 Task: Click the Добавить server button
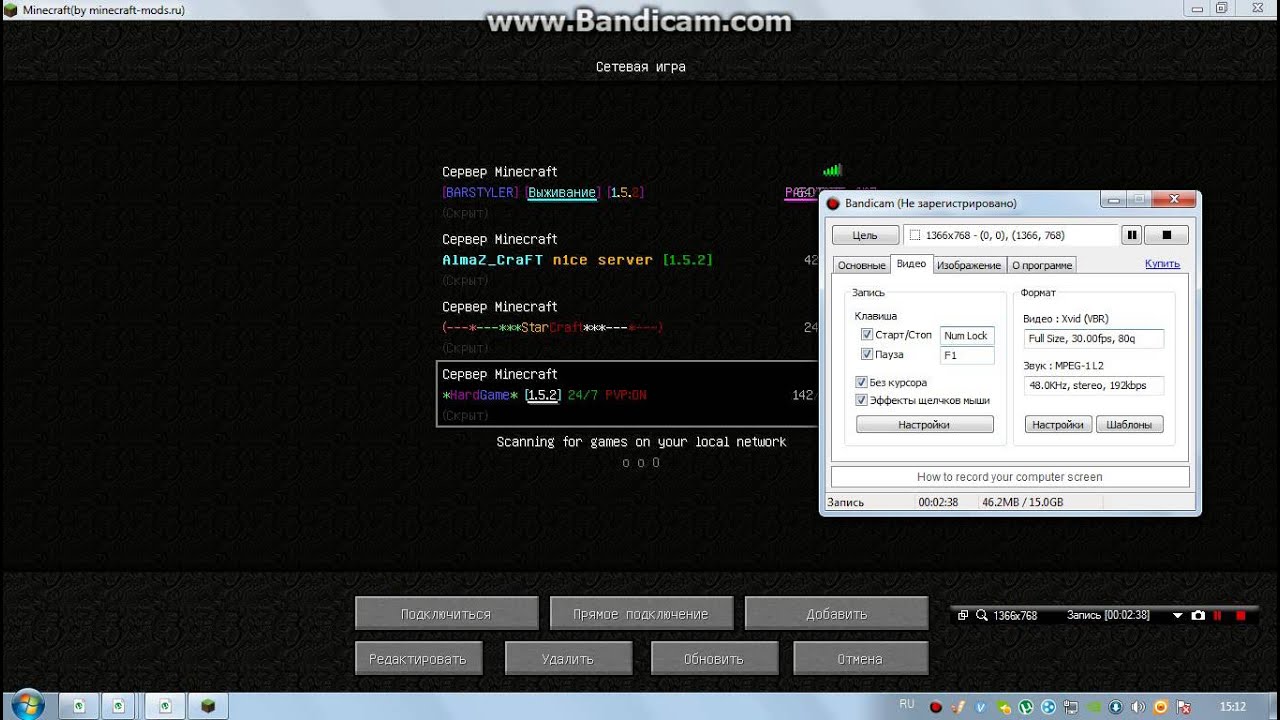(836, 614)
